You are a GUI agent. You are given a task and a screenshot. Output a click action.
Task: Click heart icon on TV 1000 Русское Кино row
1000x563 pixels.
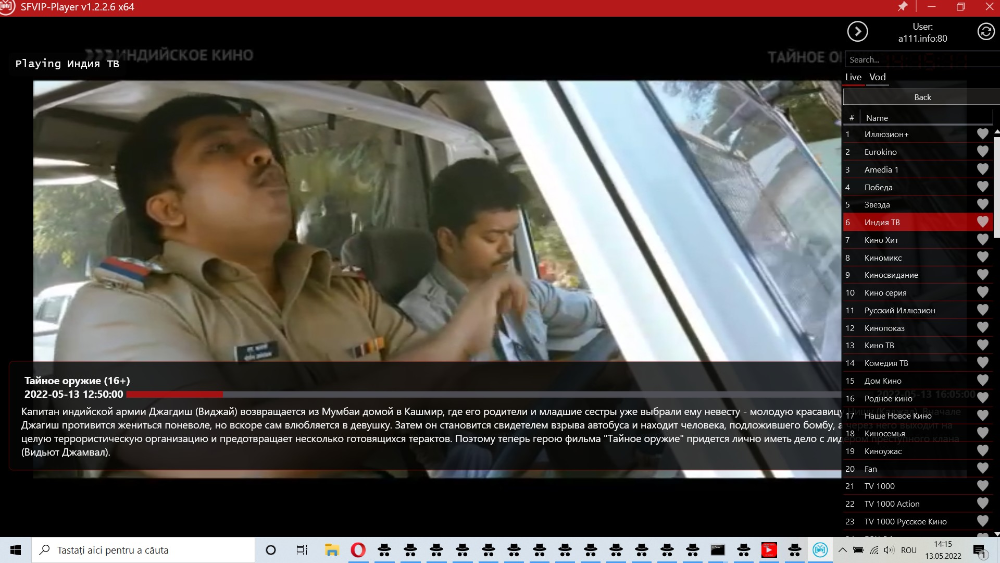[x=982, y=521]
